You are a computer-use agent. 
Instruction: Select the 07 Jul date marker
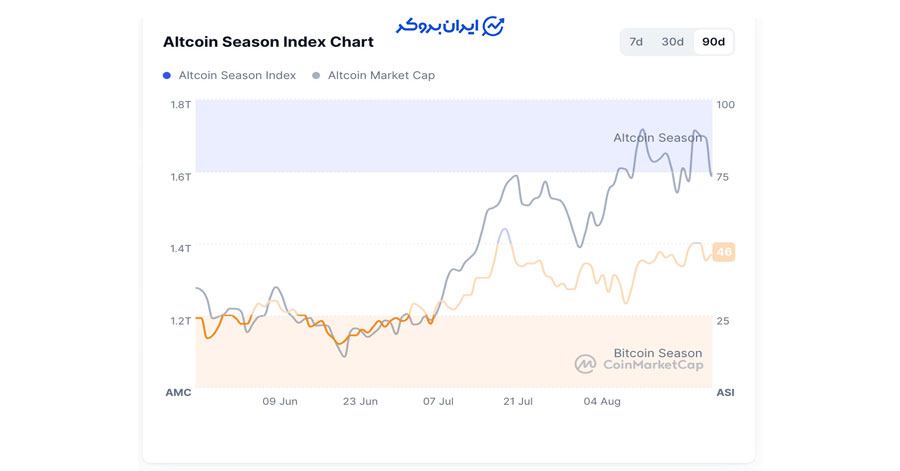coord(438,401)
